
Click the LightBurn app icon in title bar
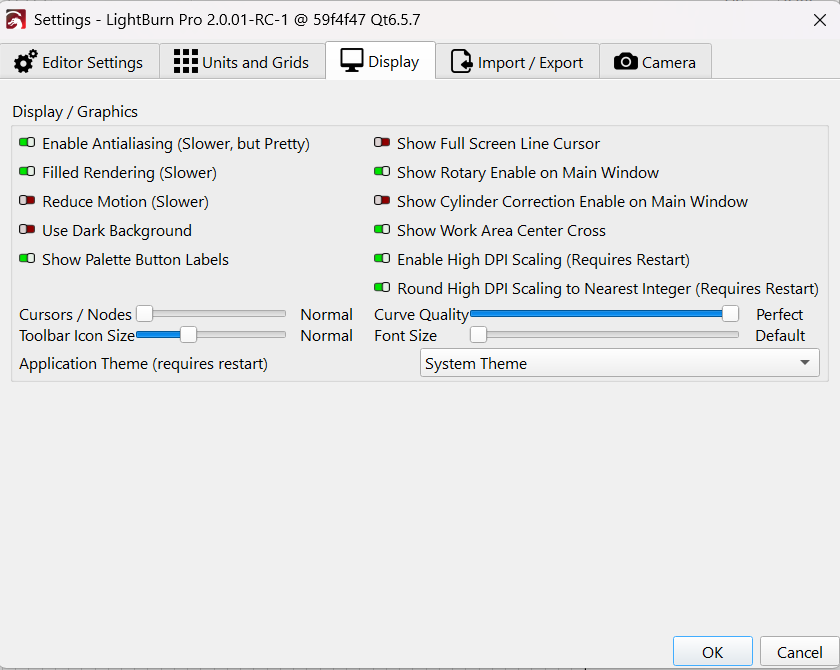point(16,20)
